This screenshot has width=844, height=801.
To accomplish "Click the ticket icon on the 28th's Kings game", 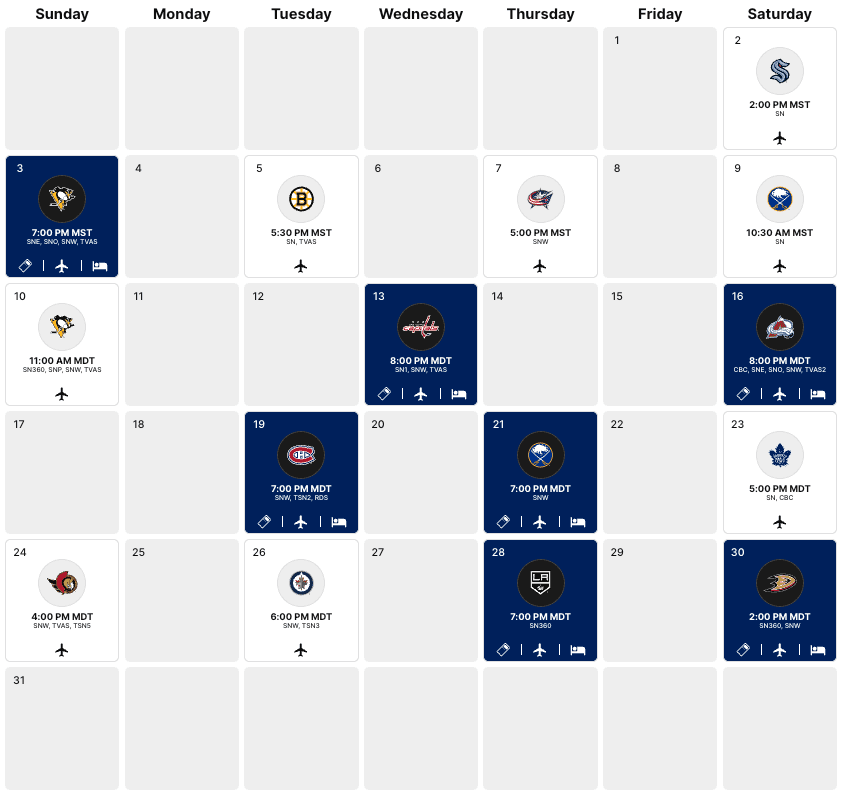I will [503, 650].
